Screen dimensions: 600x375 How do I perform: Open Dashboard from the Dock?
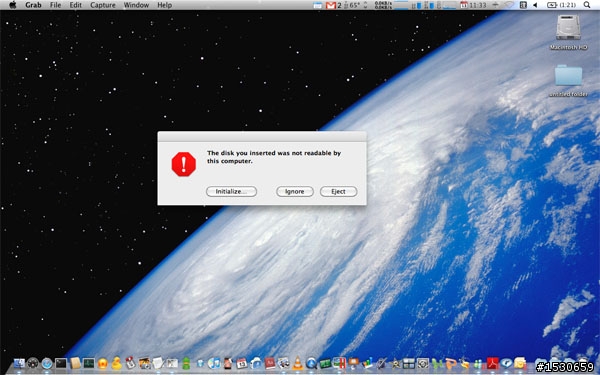pyautogui.click(x=33, y=364)
